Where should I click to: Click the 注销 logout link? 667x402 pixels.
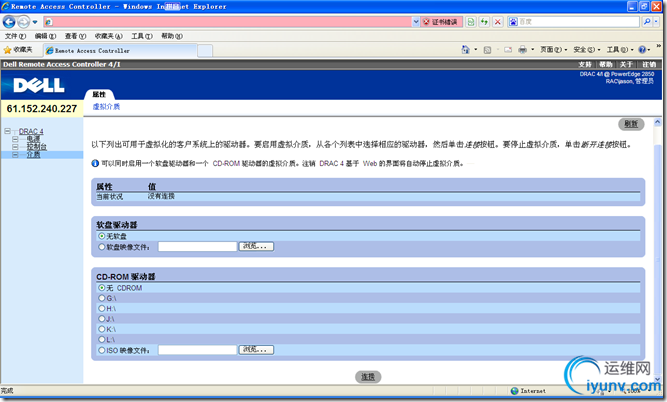(649, 65)
